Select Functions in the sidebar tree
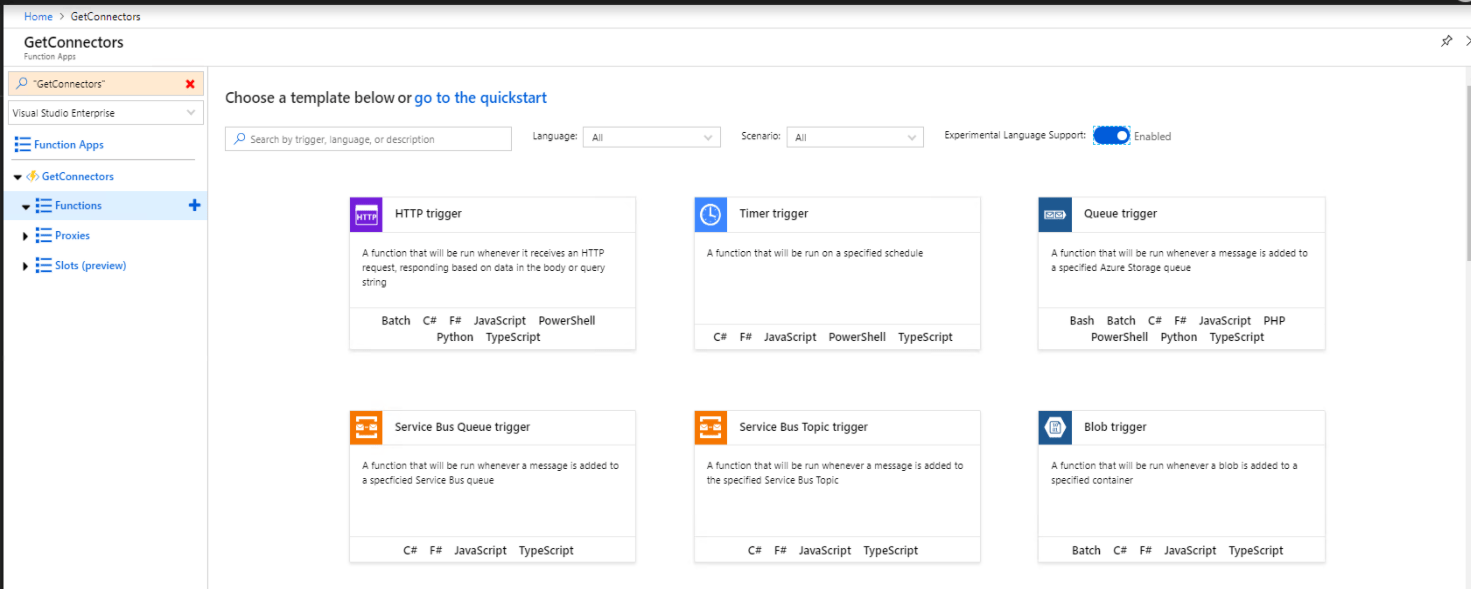 78,205
